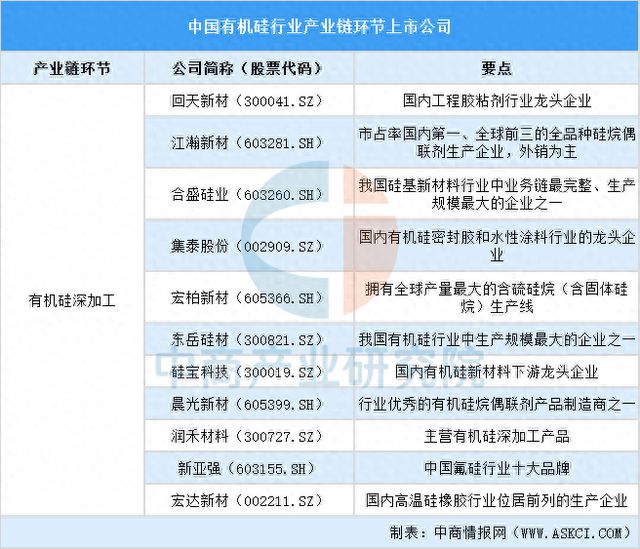Select the 晨光新材（605399.SH） cell
This screenshot has width=640, height=549.
tap(248, 404)
